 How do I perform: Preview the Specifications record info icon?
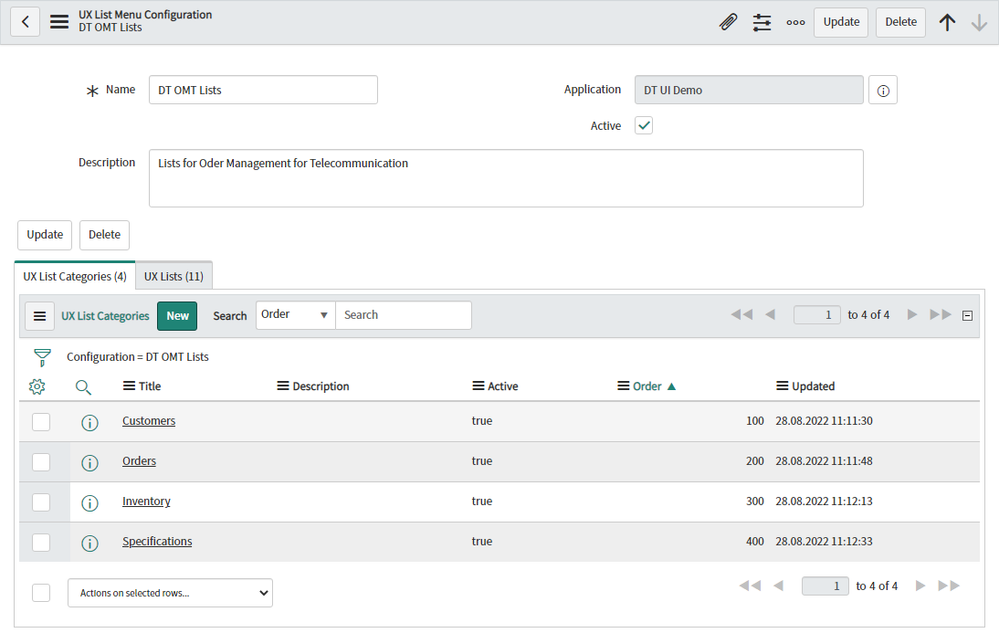(90, 543)
